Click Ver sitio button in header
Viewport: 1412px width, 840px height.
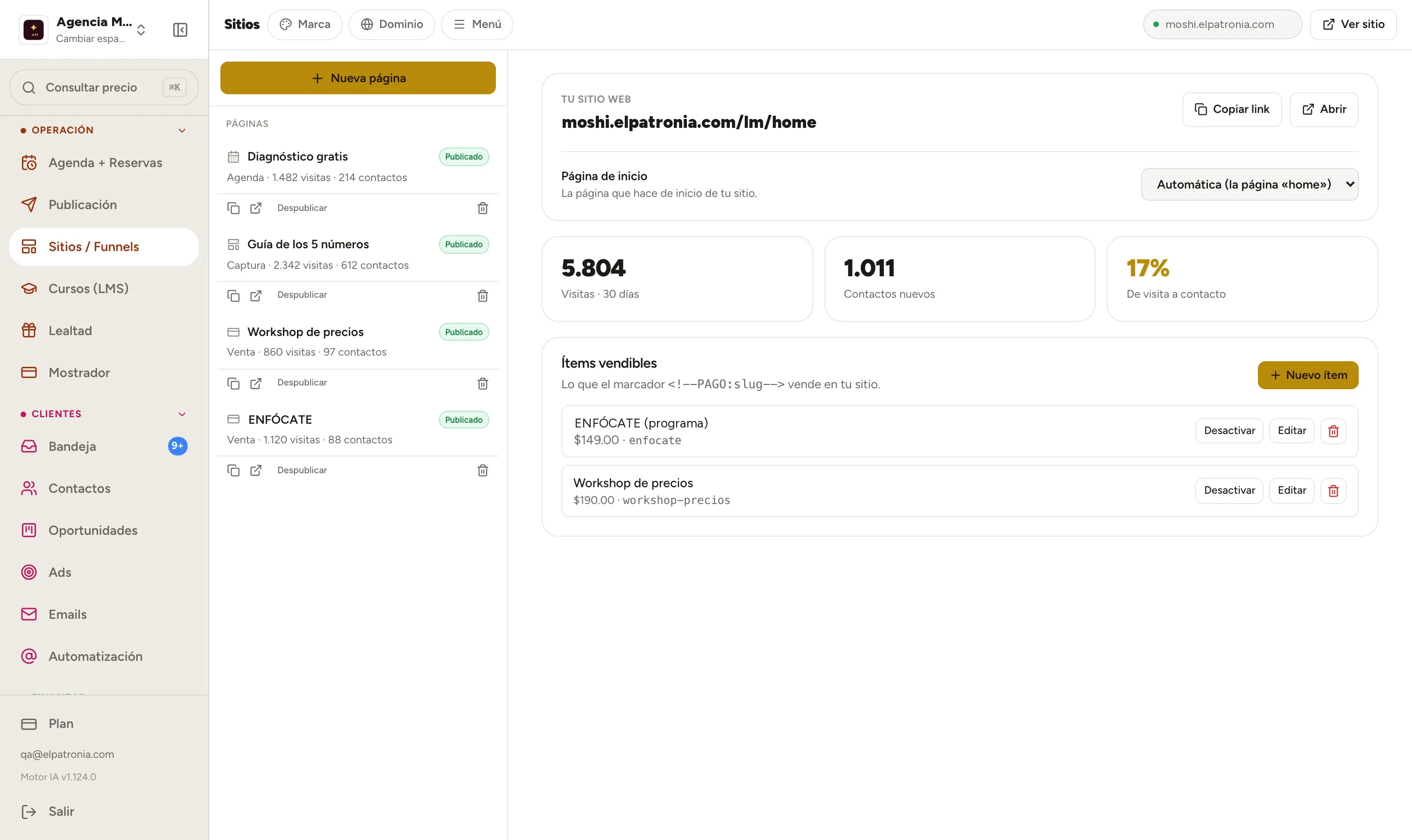1353,24
